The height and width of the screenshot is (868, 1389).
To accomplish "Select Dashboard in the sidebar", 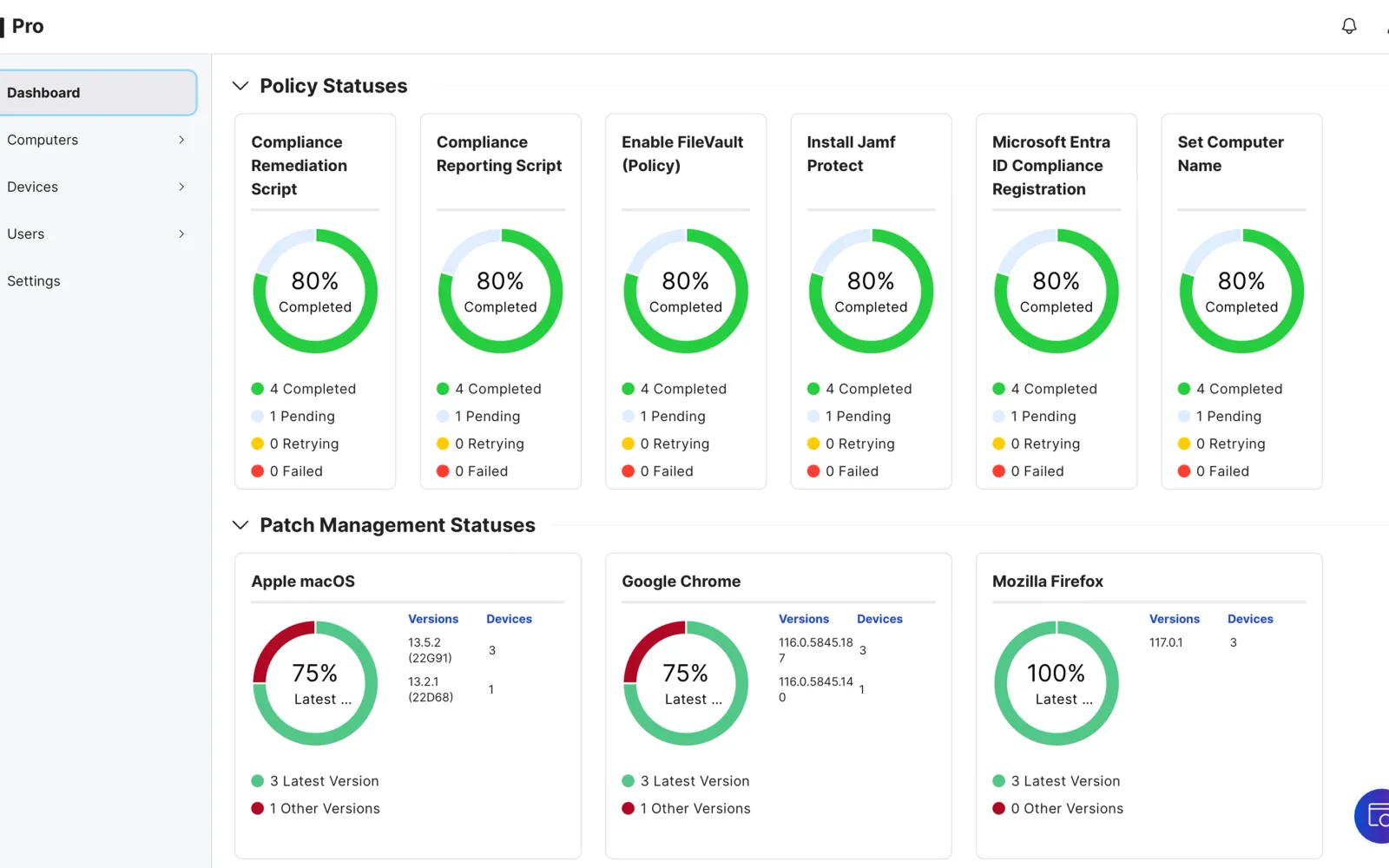I will tap(98, 93).
